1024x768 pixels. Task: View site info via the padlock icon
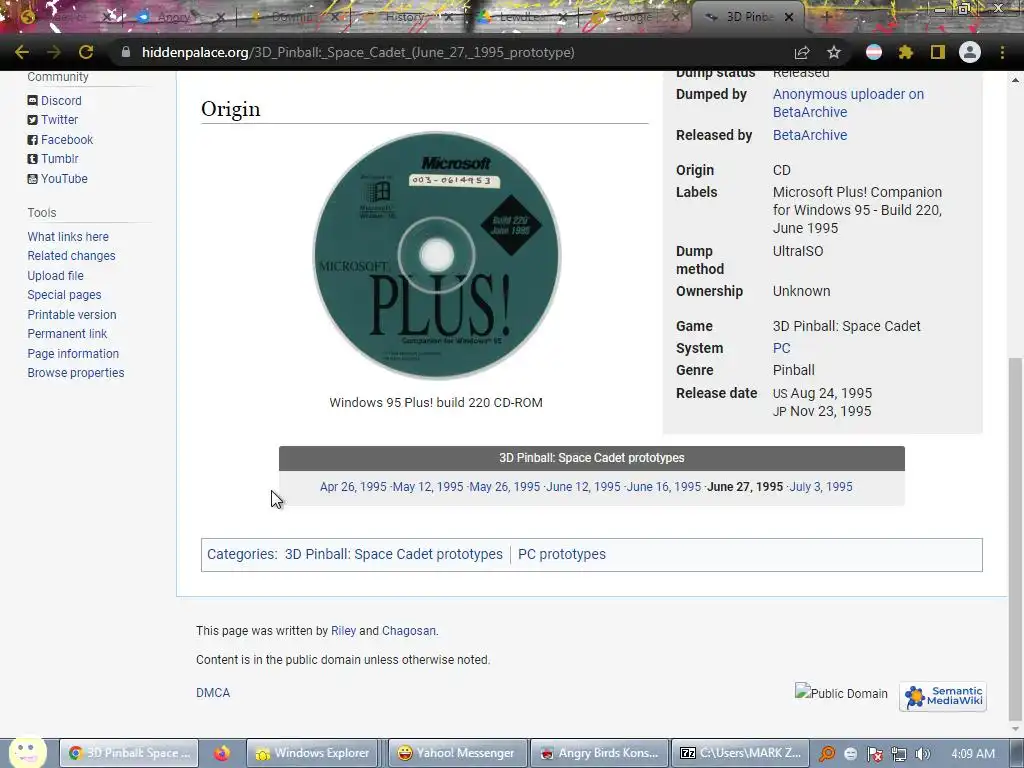125,52
